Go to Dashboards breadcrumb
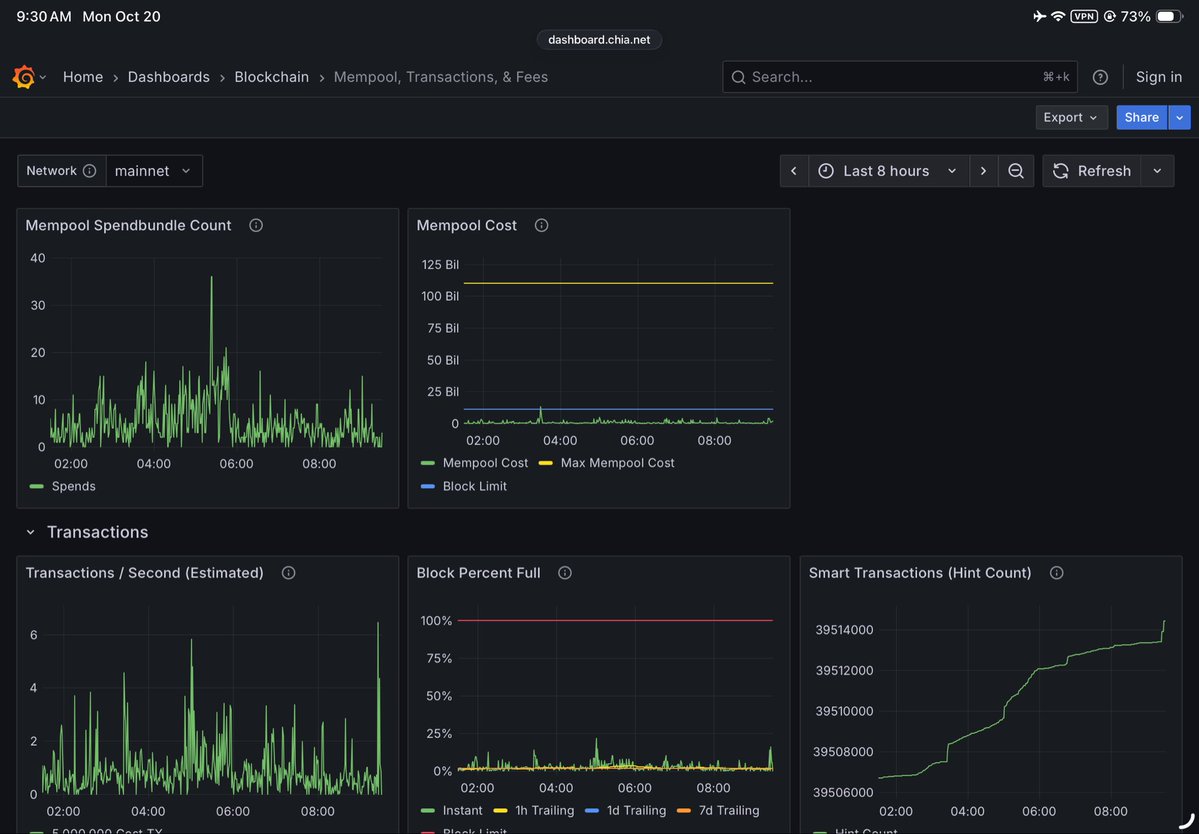Image resolution: width=1199 pixels, height=834 pixels. point(168,76)
